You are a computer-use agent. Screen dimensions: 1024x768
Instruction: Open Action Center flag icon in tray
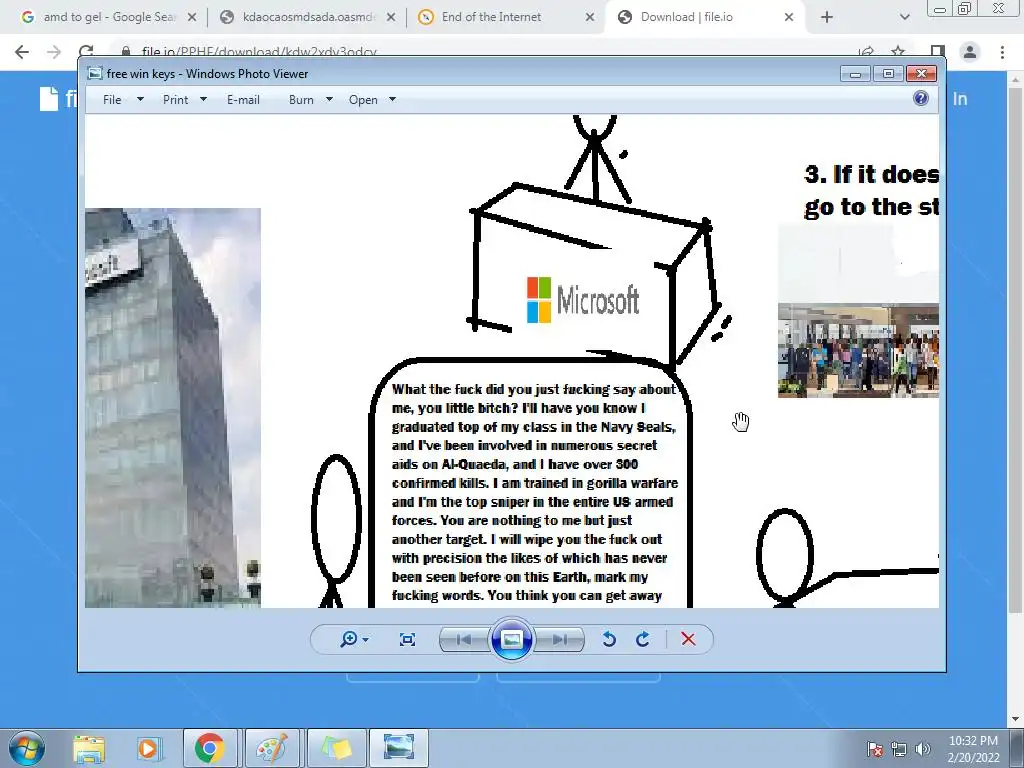(875, 749)
